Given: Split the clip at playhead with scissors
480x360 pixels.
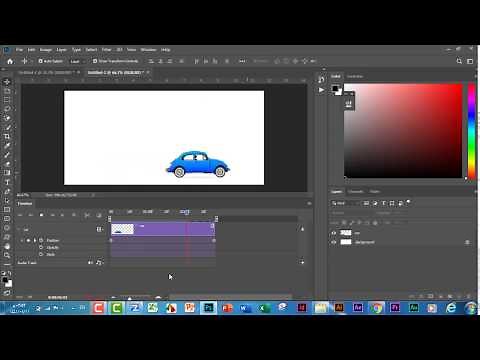Looking at the screenshot, I should (x=87, y=215).
